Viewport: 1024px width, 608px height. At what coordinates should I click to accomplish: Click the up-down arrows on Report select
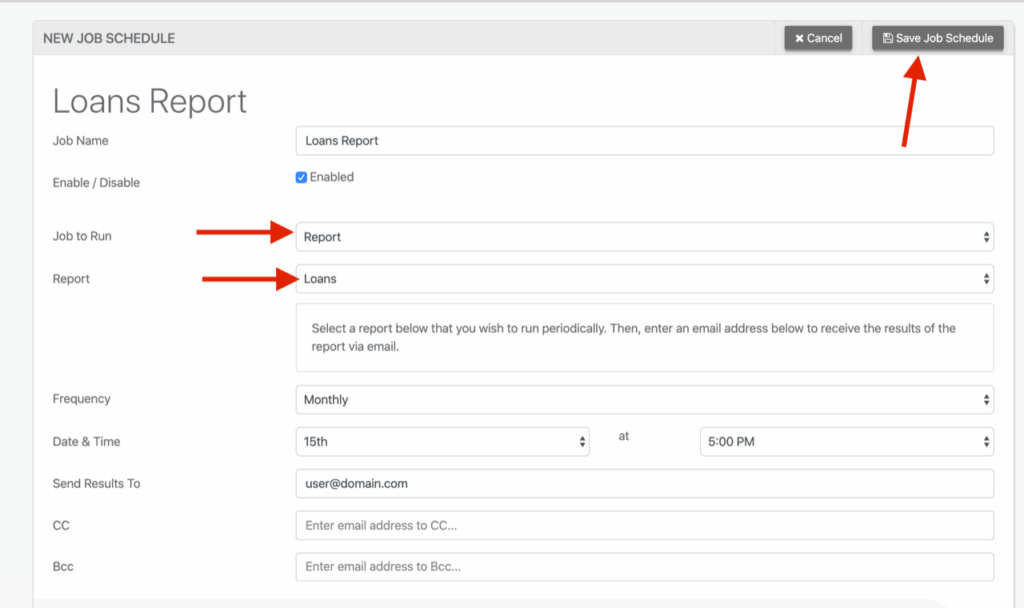pyautogui.click(x=986, y=279)
